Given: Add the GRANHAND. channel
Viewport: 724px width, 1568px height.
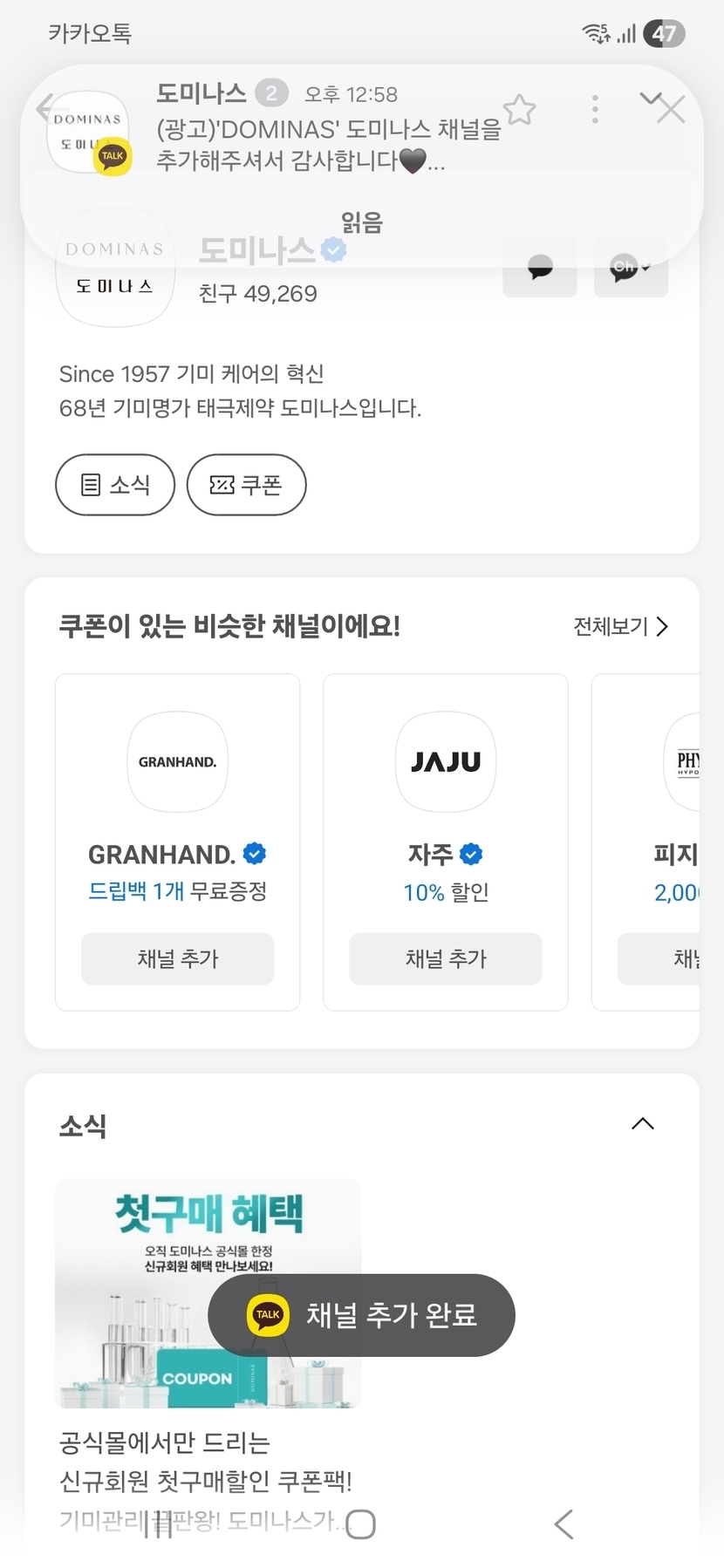Looking at the screenshot, I should [178, 958].
